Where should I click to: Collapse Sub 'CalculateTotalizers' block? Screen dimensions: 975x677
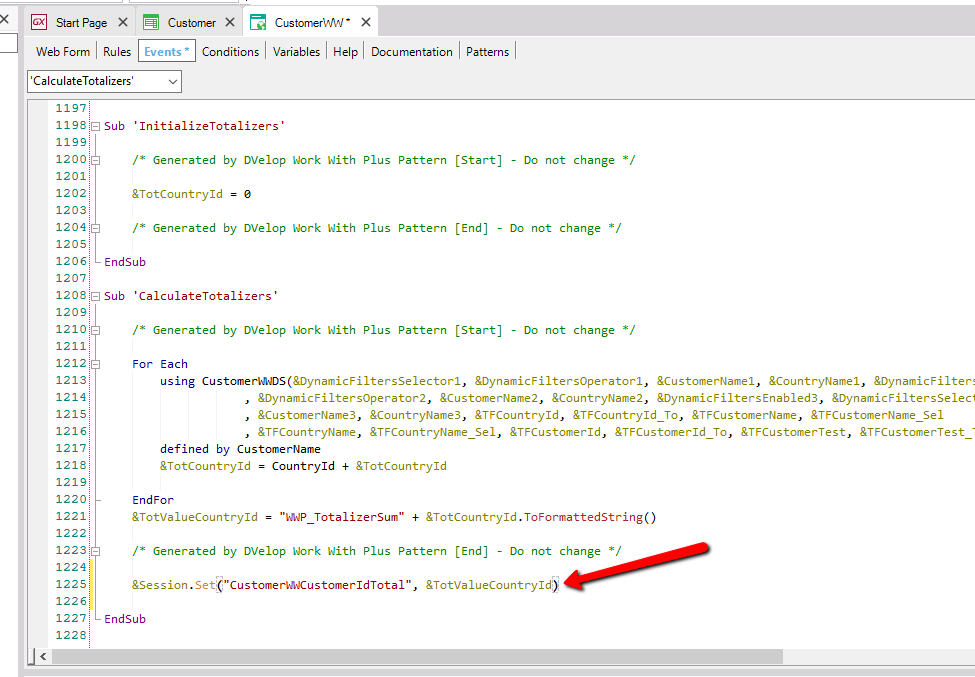(96, 297)
